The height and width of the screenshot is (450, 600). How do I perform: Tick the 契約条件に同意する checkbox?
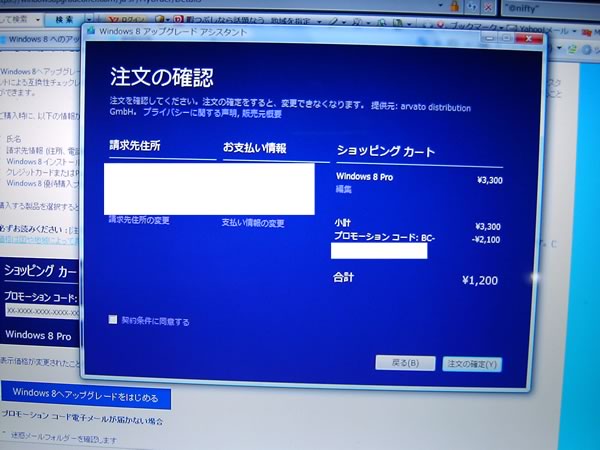pos(112,320)
